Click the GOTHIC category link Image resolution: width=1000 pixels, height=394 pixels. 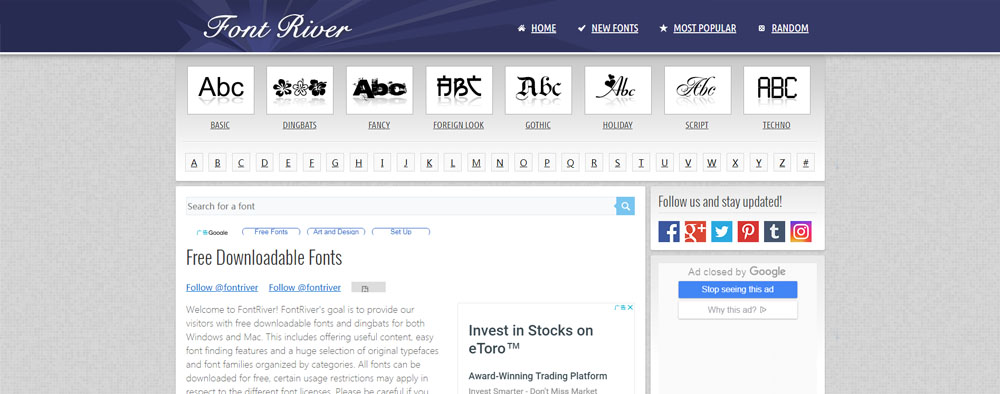coord(538,126)
